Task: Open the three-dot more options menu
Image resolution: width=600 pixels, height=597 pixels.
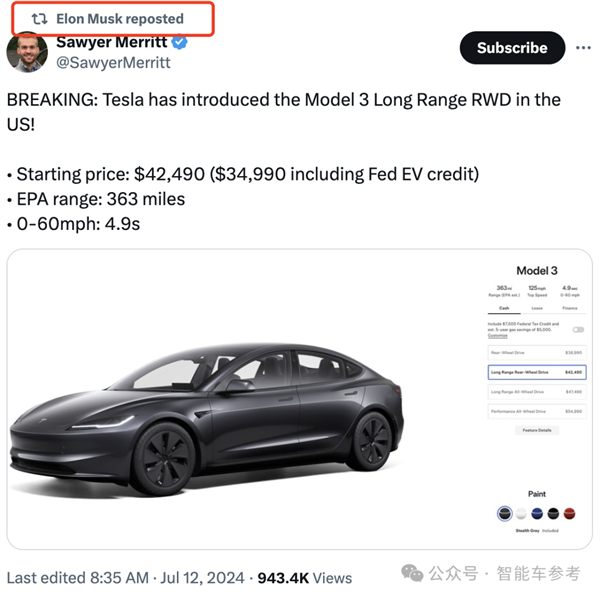Action: [x=577, y=48]
